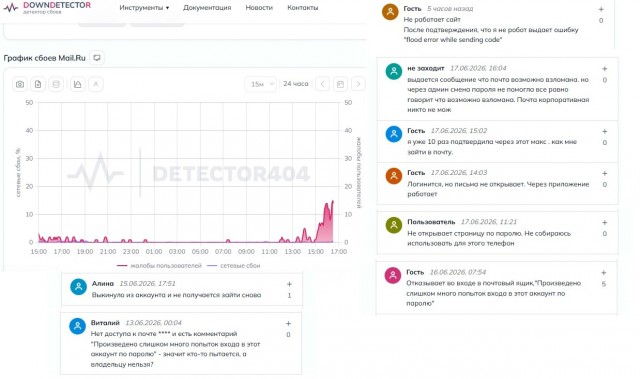The width and height of the screenshot is (640, 379).
Task: Open the Документация menu item
Action: point(207,8)
